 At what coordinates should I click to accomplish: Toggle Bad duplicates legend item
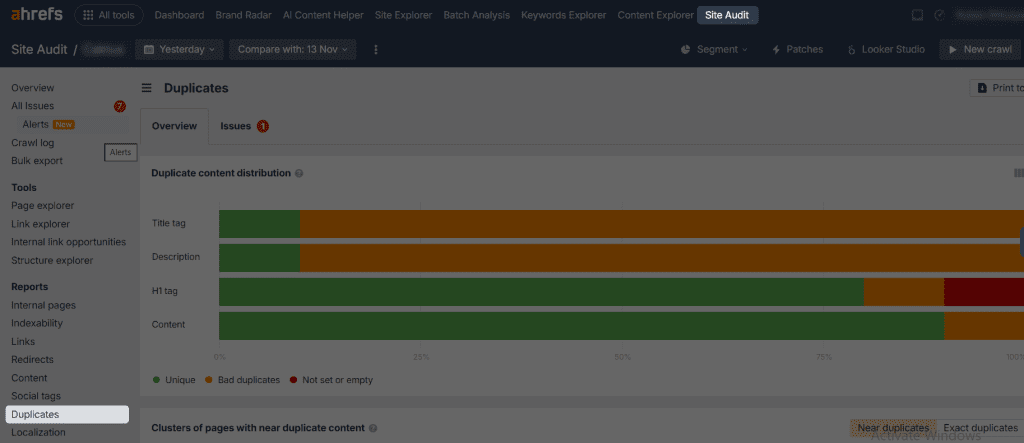(242, 380)
